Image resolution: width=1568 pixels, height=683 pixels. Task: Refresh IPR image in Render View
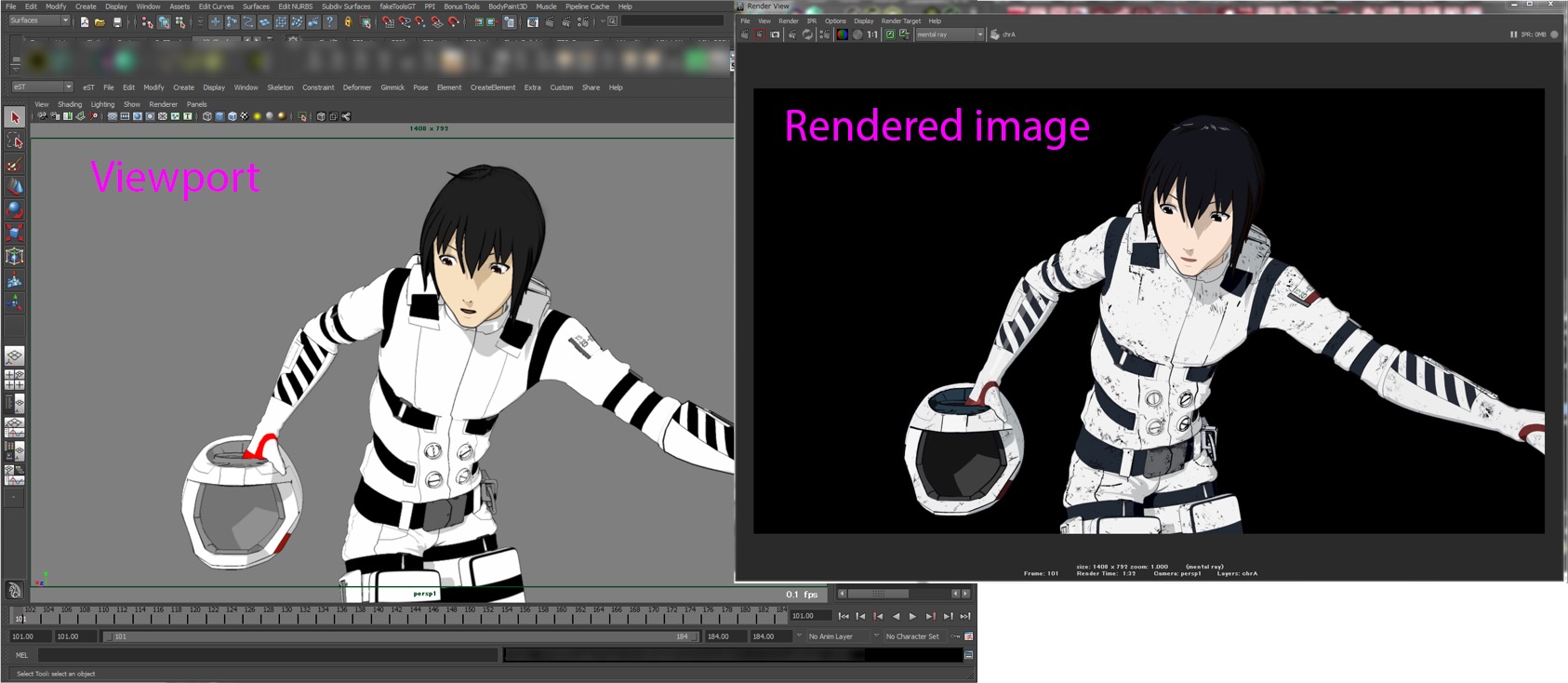(807, 34)
